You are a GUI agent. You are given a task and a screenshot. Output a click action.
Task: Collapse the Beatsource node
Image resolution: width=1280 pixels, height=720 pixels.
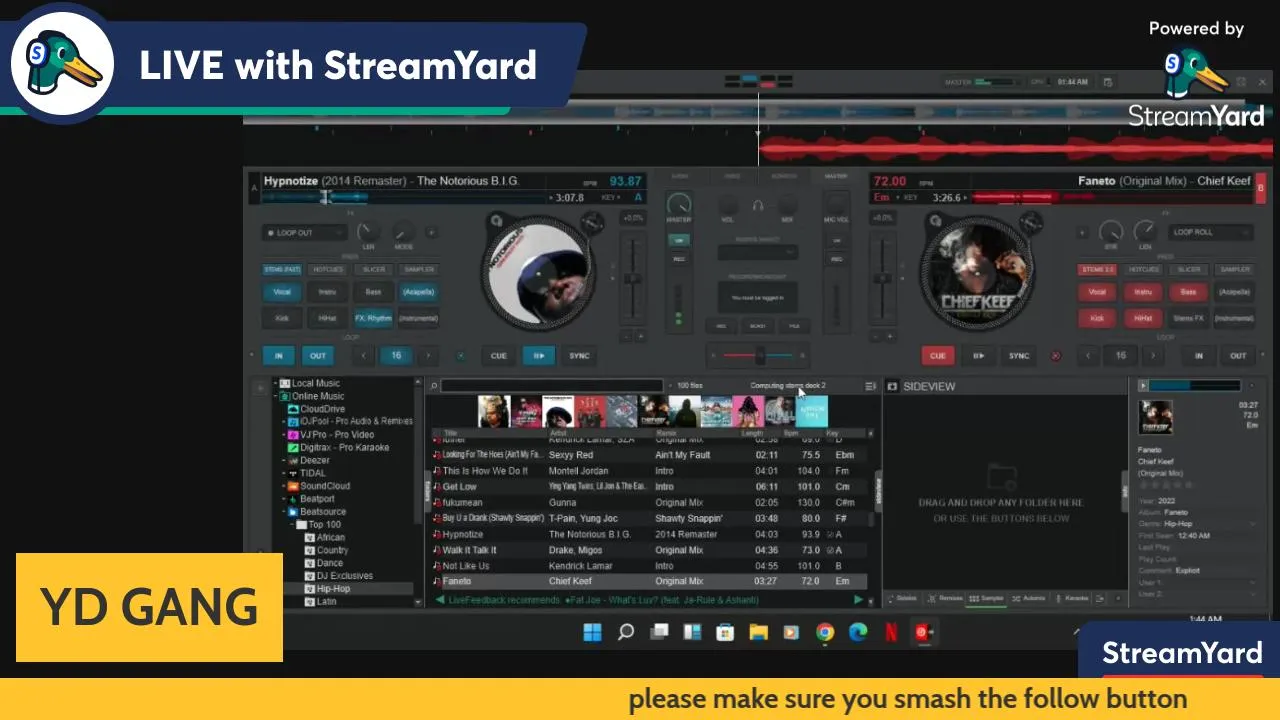(x=283, y=511)
